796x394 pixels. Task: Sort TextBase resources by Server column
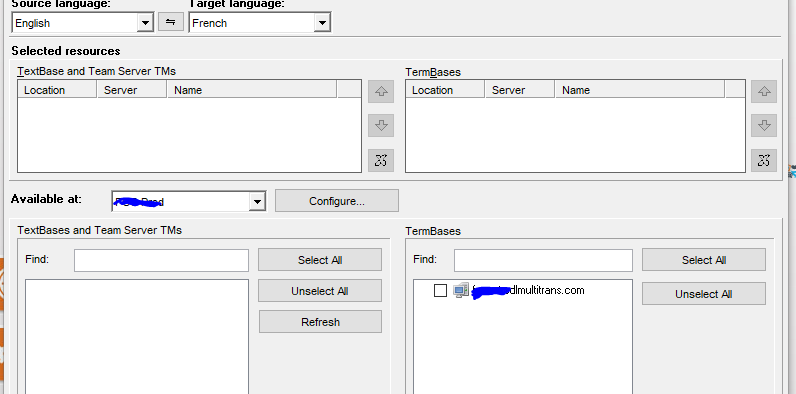point(131,90)
